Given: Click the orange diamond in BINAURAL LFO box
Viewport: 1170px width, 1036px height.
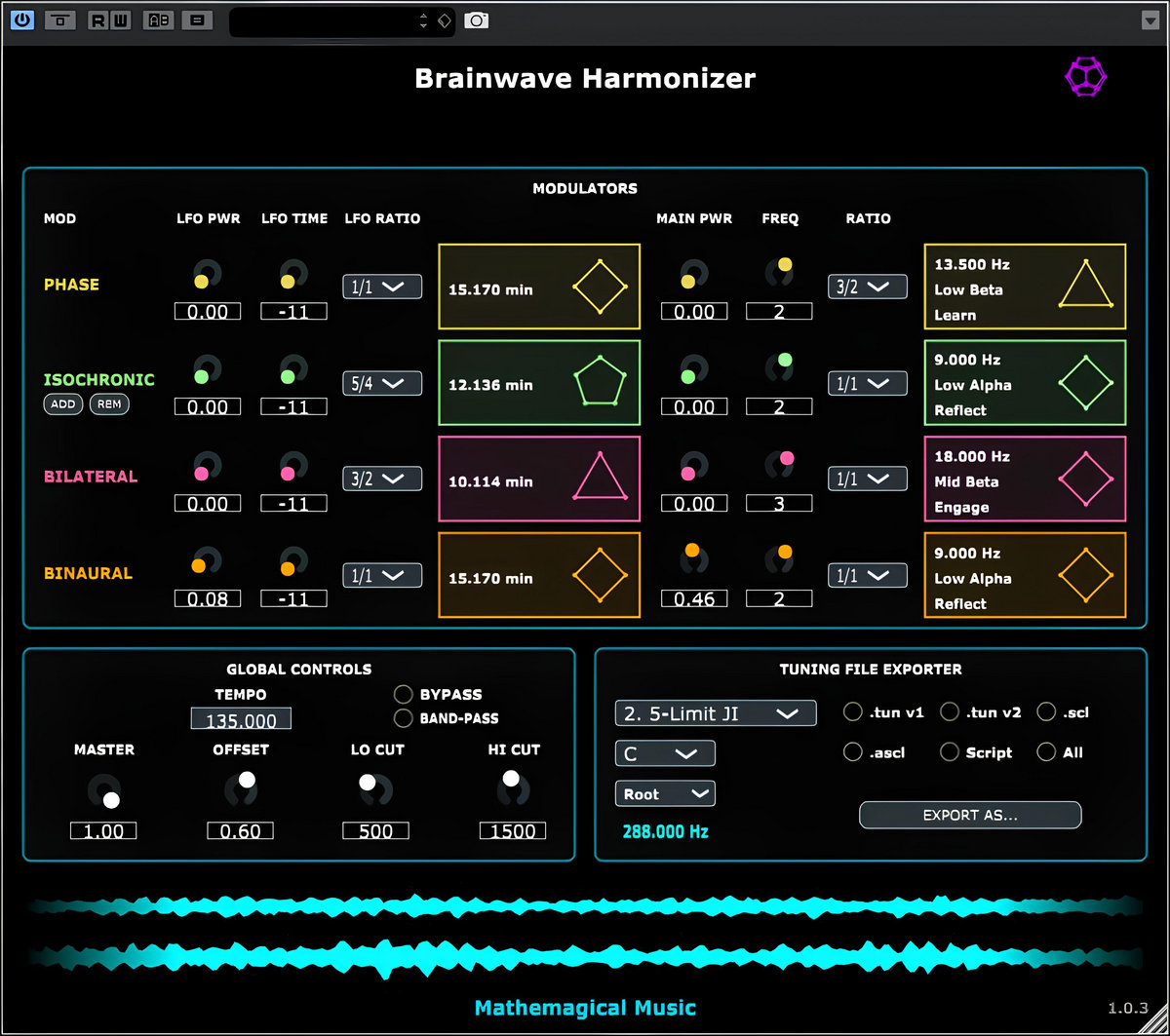Looking at the screenshot, I should (600, 576).
